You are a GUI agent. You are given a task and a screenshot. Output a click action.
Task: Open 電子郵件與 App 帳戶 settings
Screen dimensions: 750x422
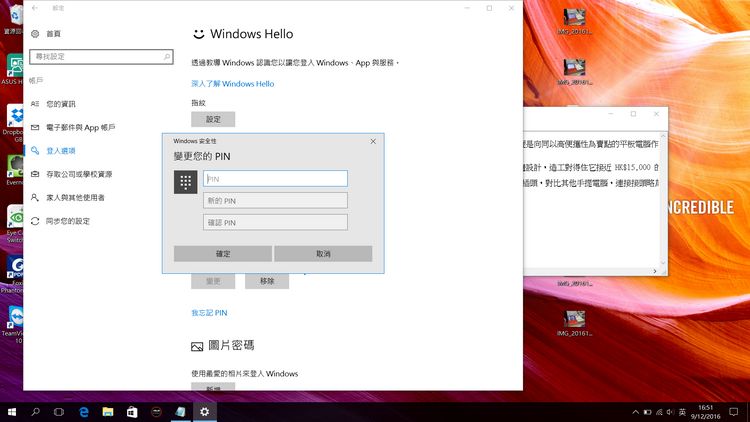point(80,127)
